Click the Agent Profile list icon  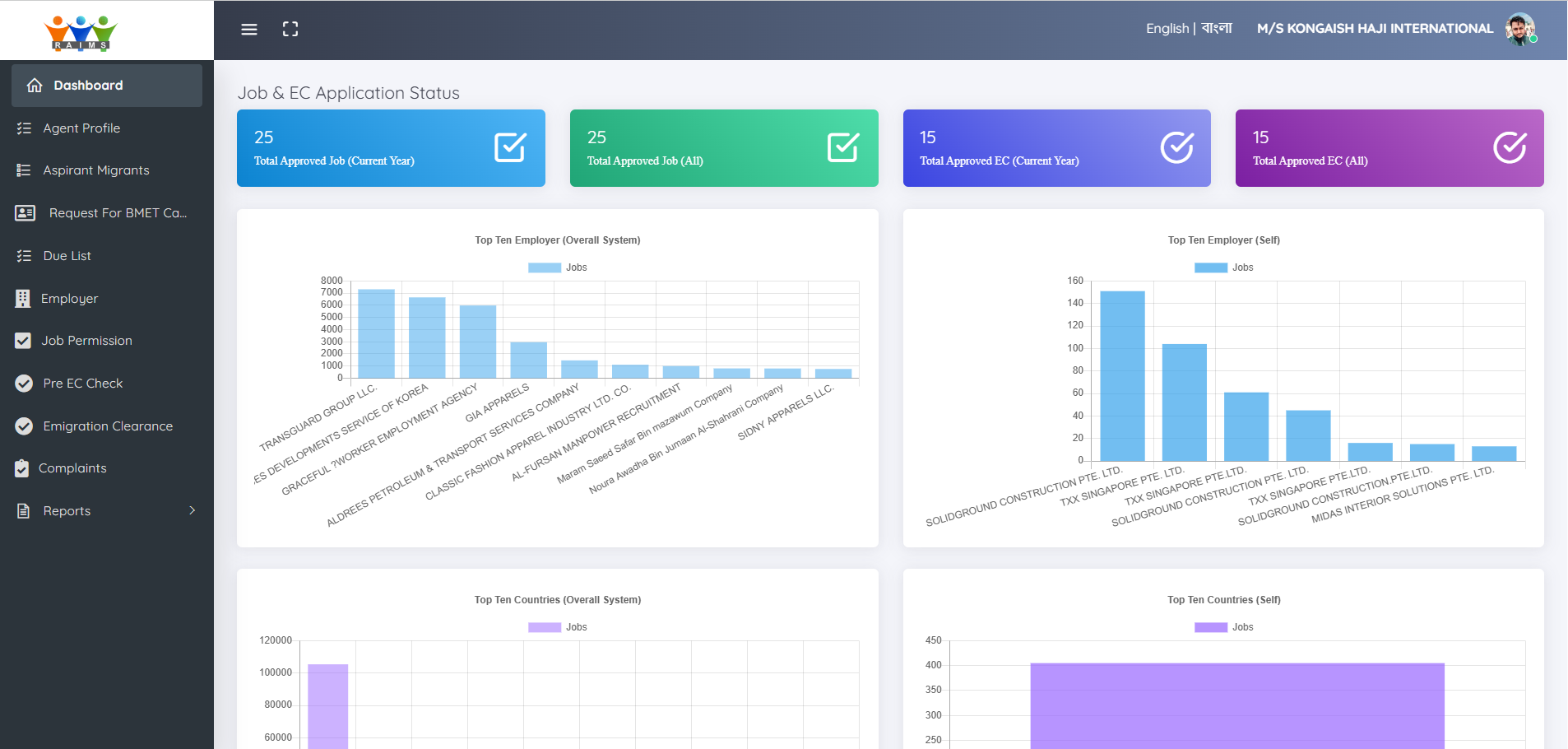[x=24, y=128]
